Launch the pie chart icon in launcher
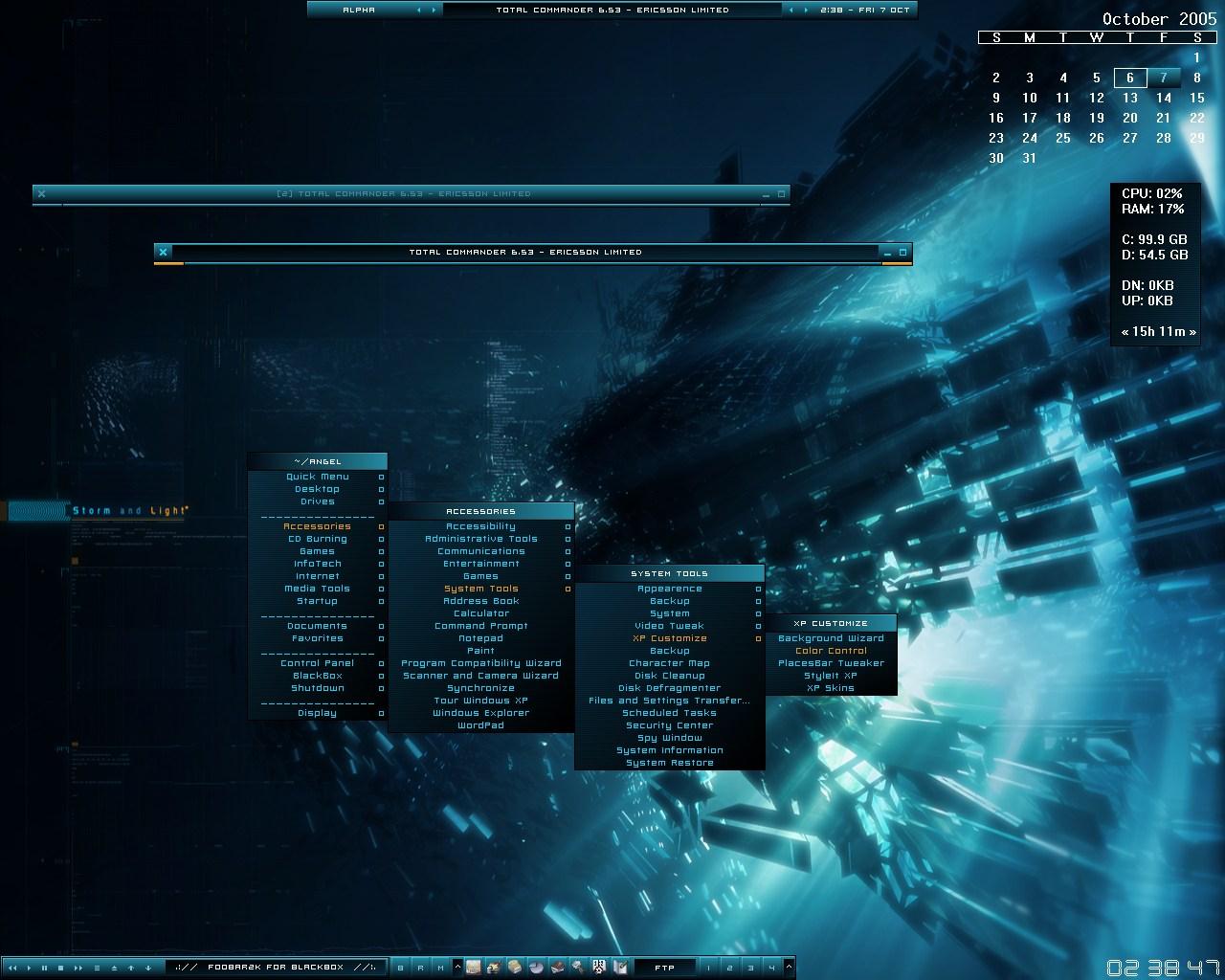The image size is (1225, 980). [x=536, y=968]
